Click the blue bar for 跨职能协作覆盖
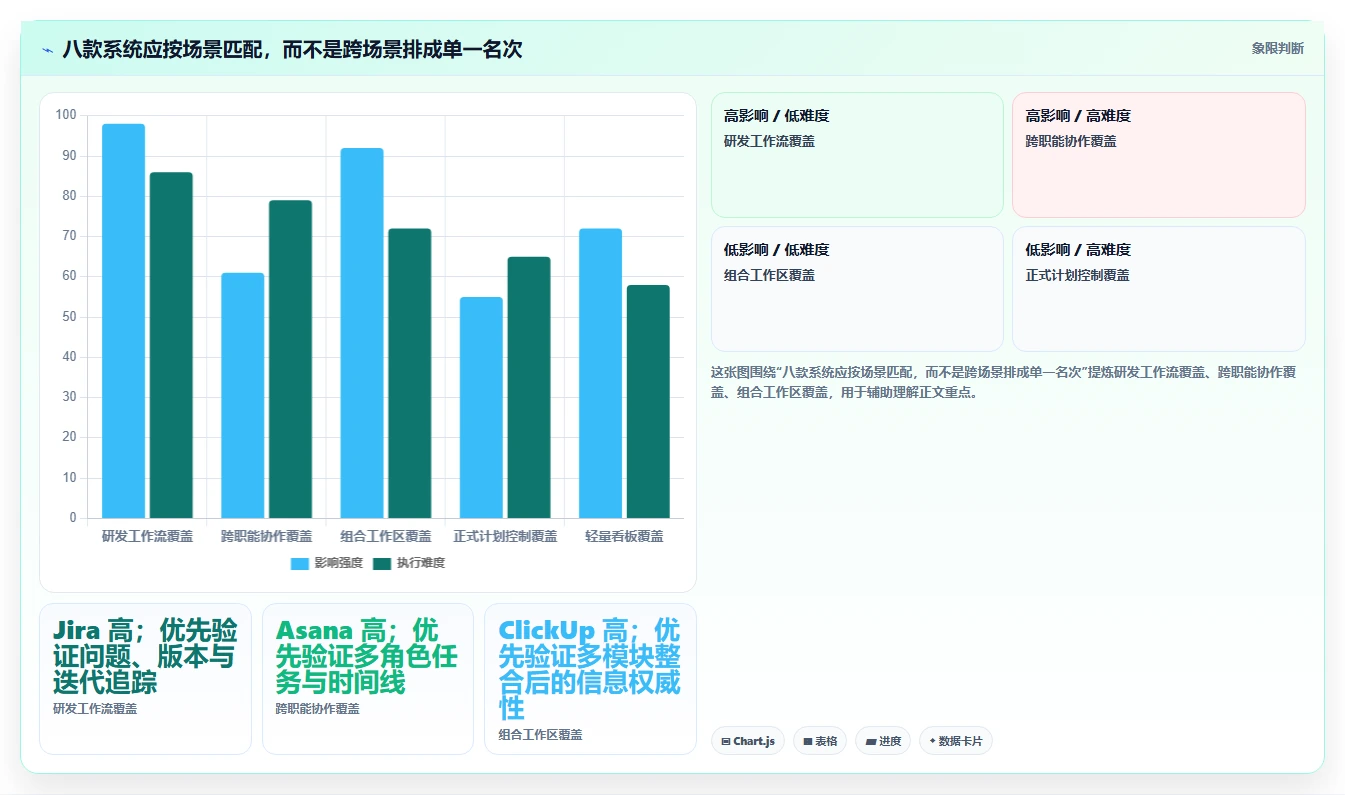 tap(242, 395)
